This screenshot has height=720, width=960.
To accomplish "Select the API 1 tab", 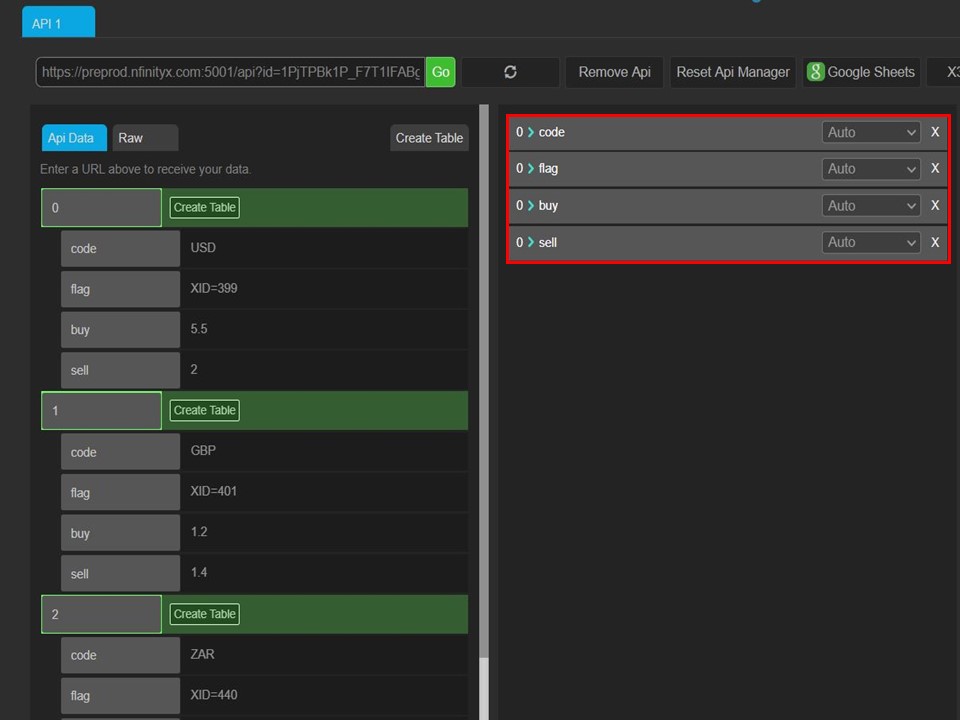I will pyautogui.click(x=57, y=21).
